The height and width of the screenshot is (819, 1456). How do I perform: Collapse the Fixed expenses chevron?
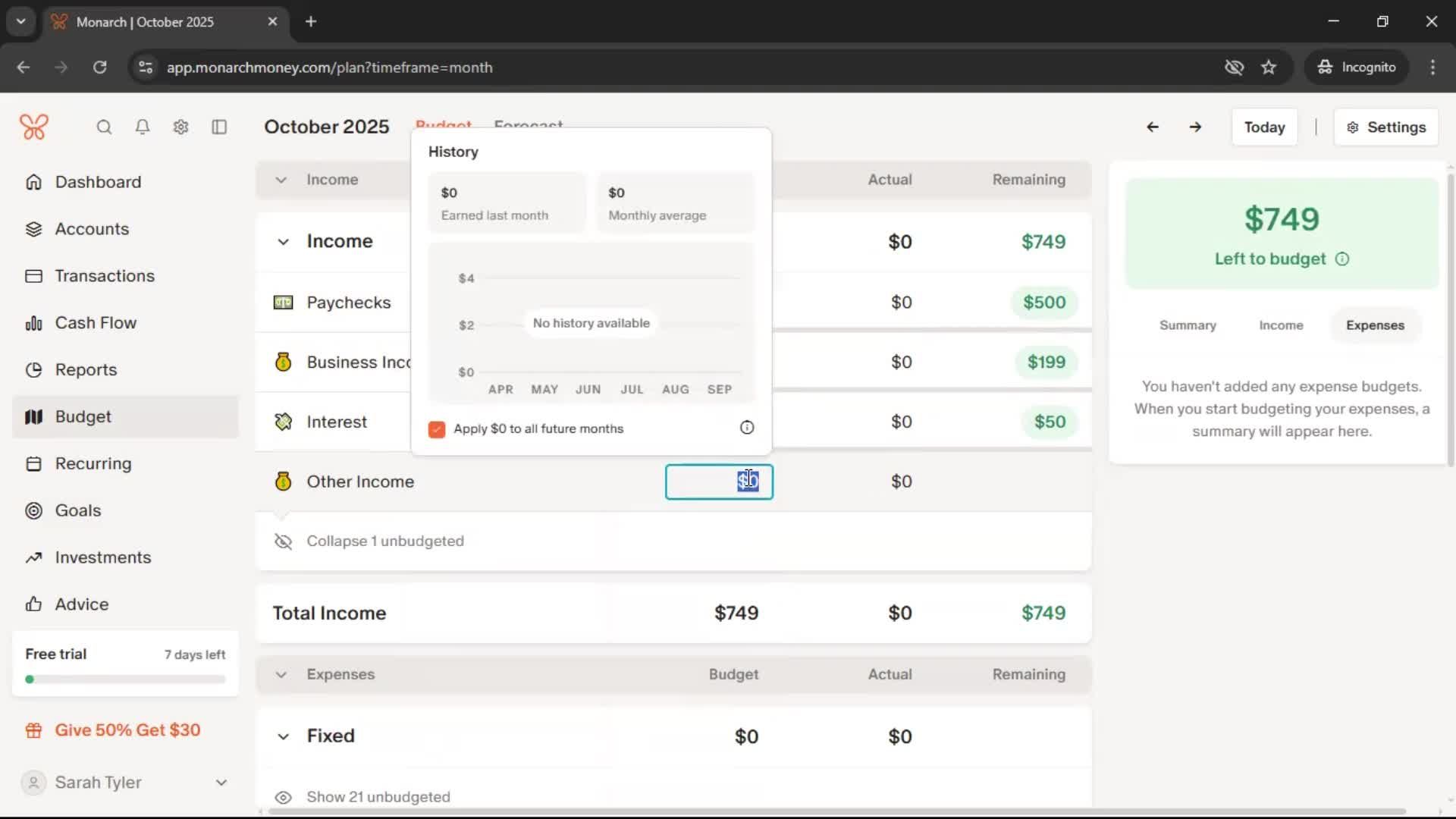coord(283,736)
